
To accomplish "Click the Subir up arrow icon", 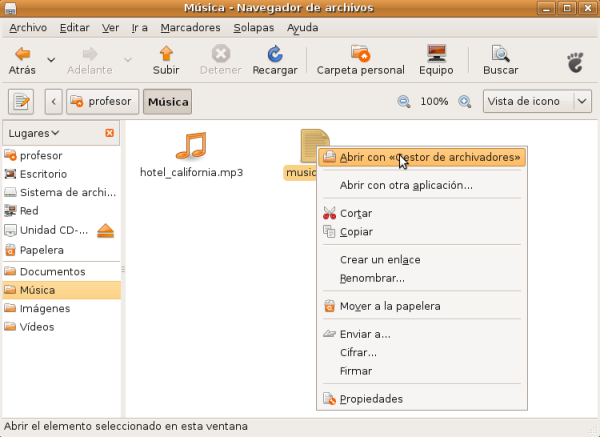I will click(166, 54).
